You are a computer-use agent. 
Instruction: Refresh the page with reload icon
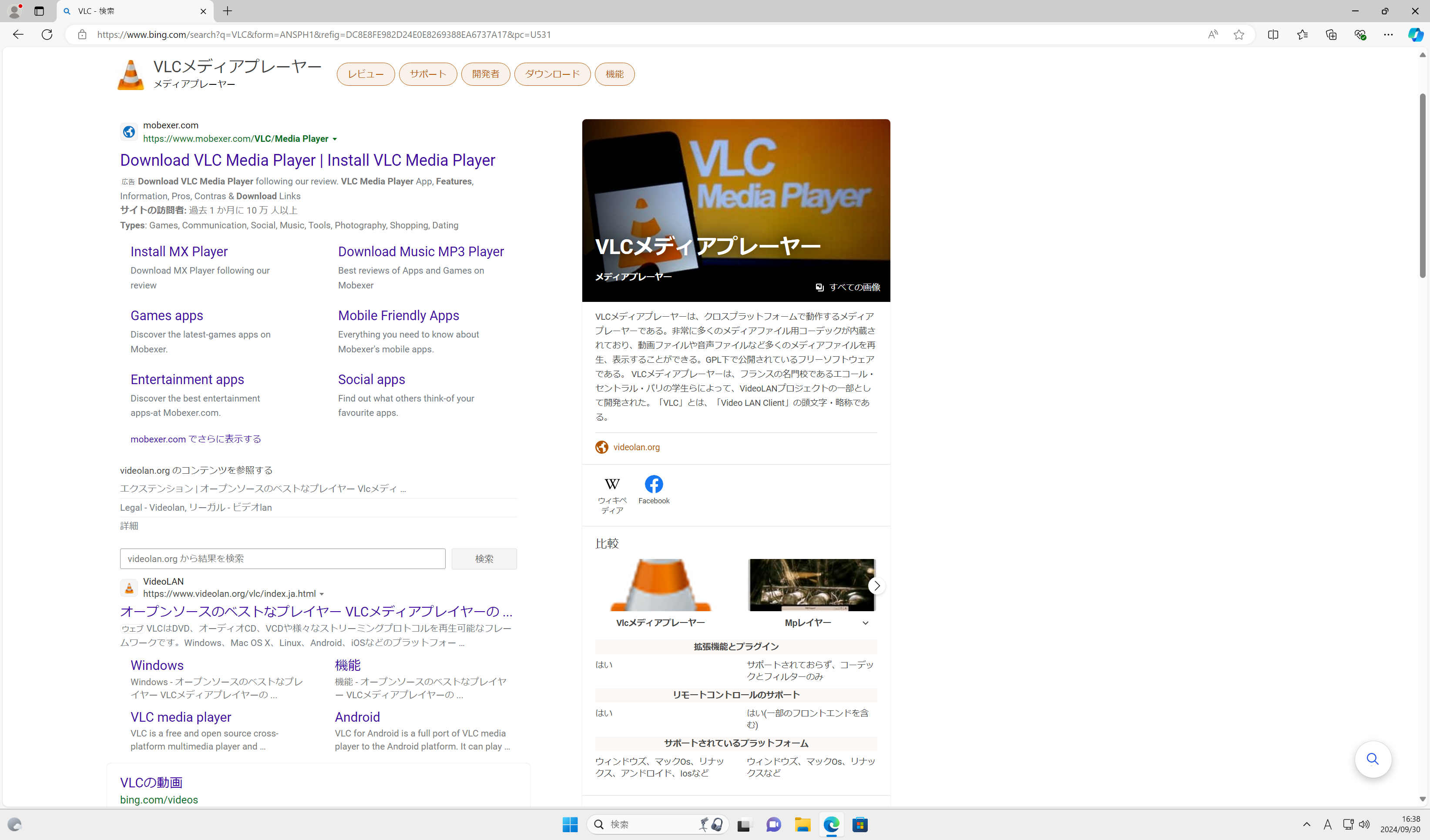tap(47, 35)
